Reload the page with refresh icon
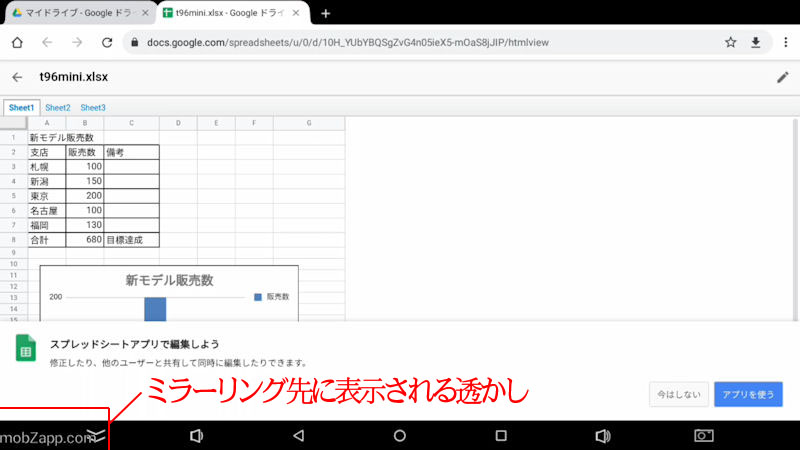Image resolution: width=800 pixels, height=450 pixels. [107, 43]
